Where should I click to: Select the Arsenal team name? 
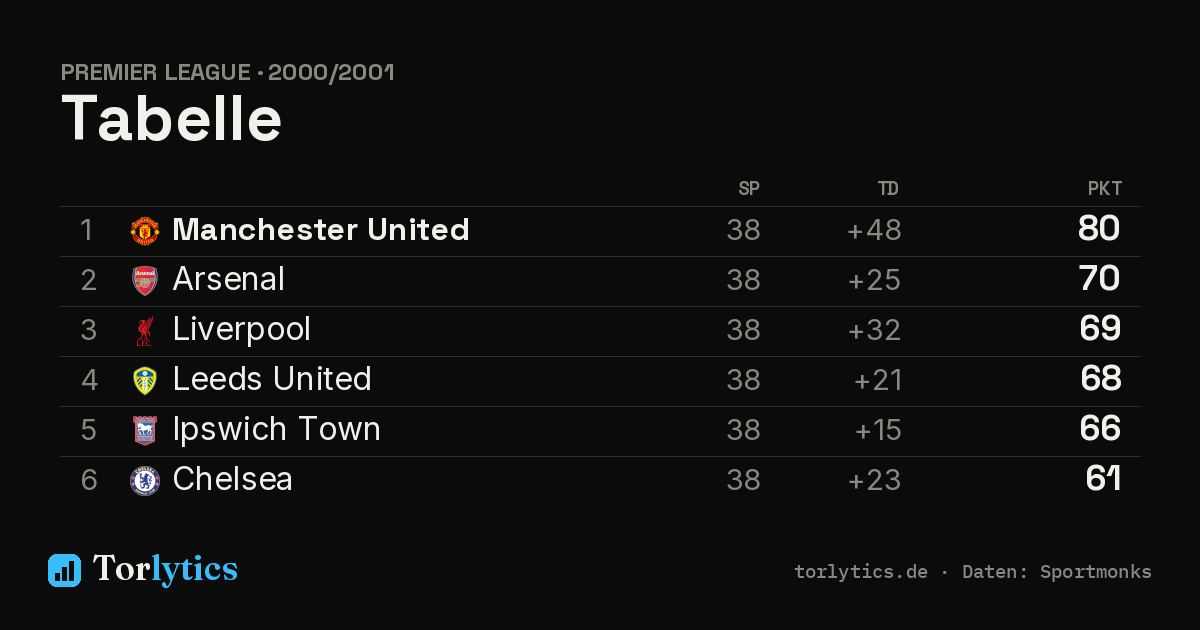229,280
